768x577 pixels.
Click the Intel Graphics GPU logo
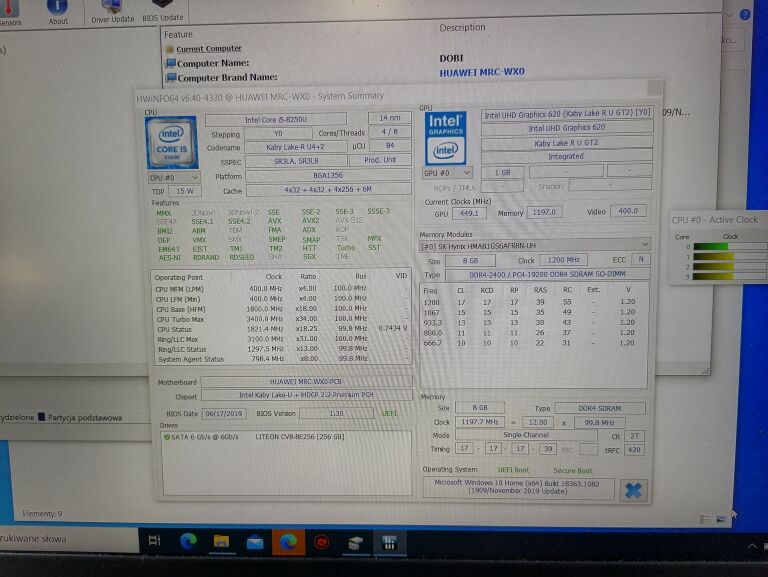click(445, 138)
